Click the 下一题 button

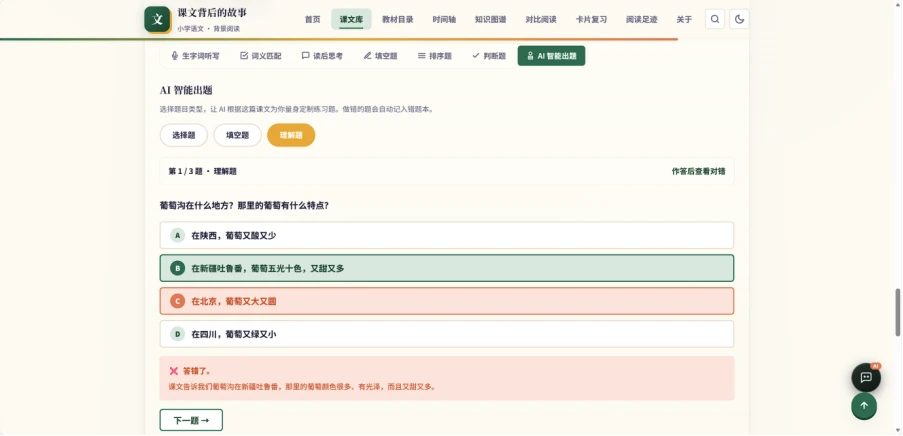[191, 420]
